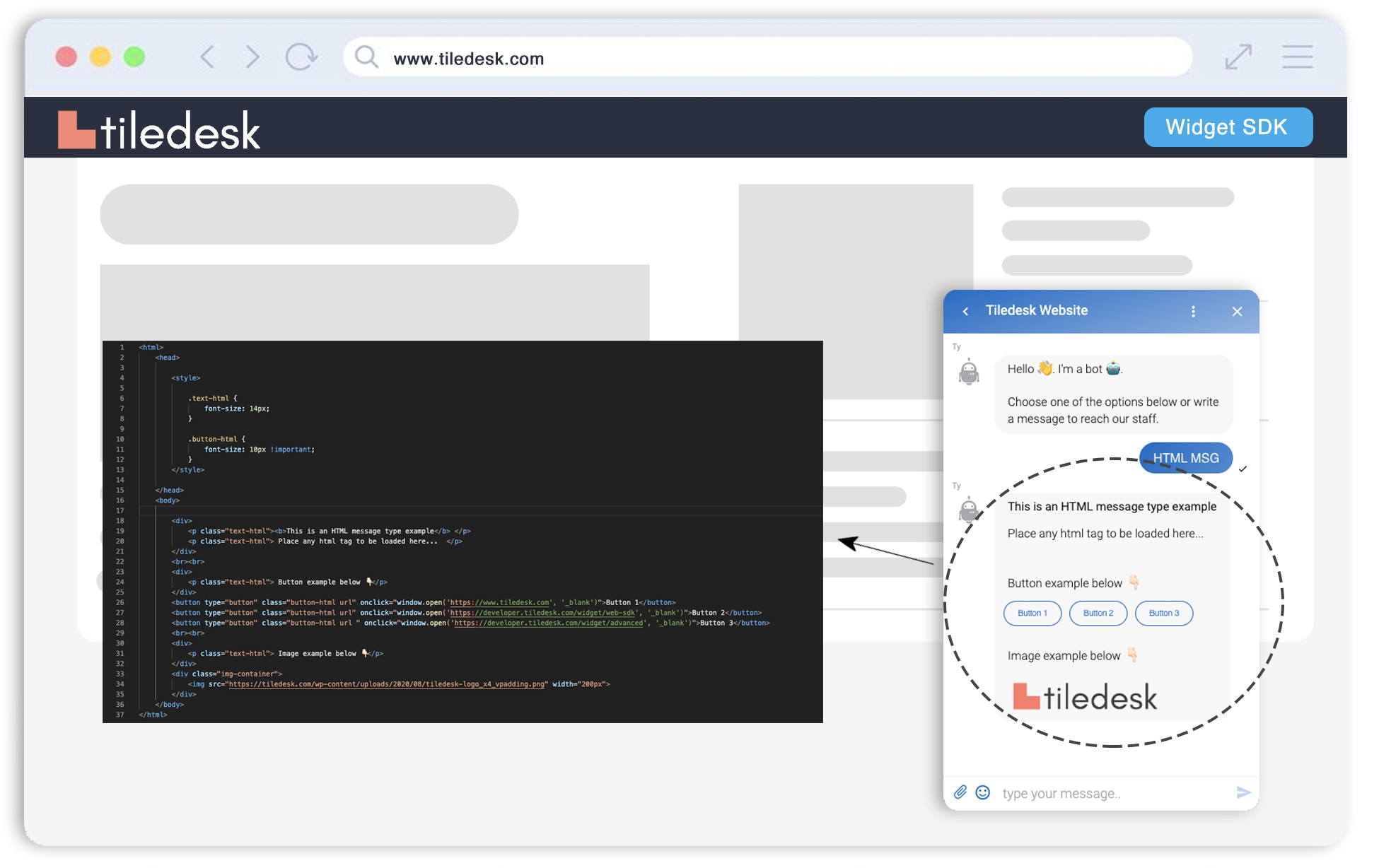
Task: Click the img-container div code line
Action: click(x=226, y=674)
